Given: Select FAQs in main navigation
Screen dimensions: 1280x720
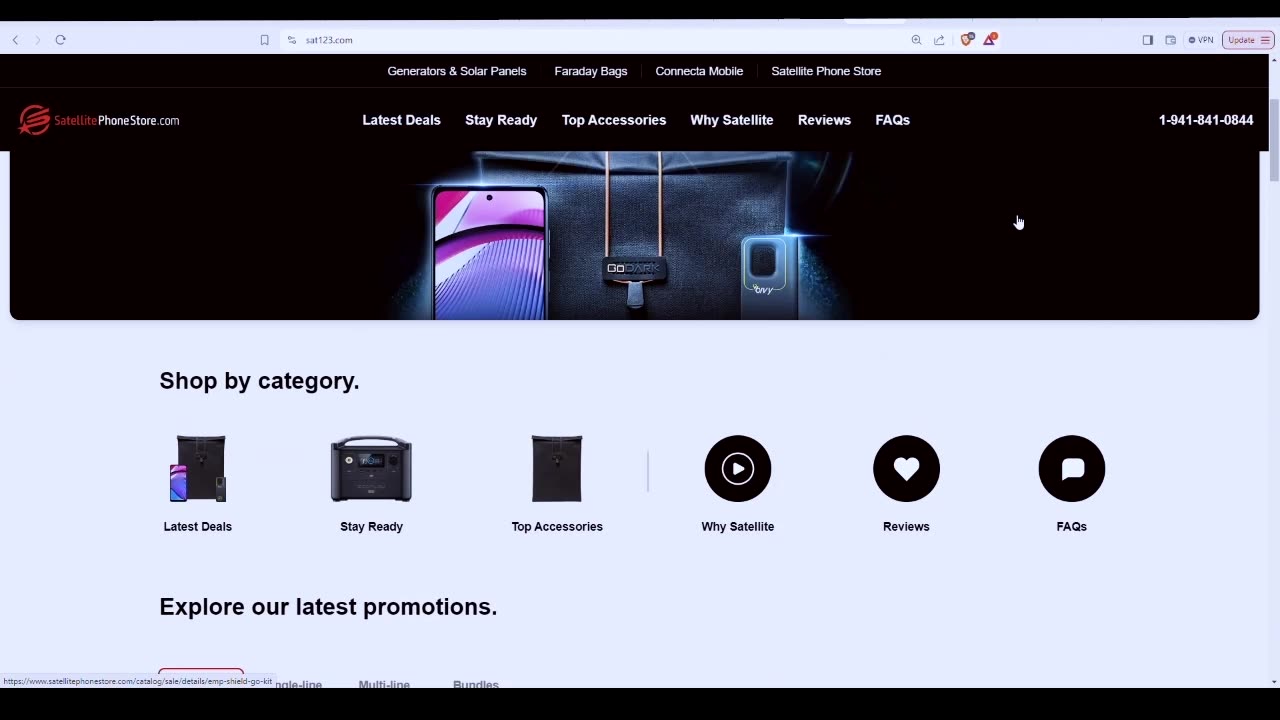Looking at the screenshot, I should (x=893, y=120).
